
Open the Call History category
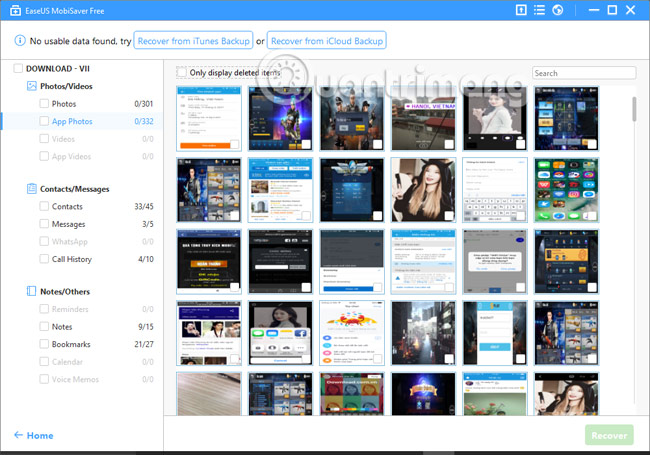point(71,259)
